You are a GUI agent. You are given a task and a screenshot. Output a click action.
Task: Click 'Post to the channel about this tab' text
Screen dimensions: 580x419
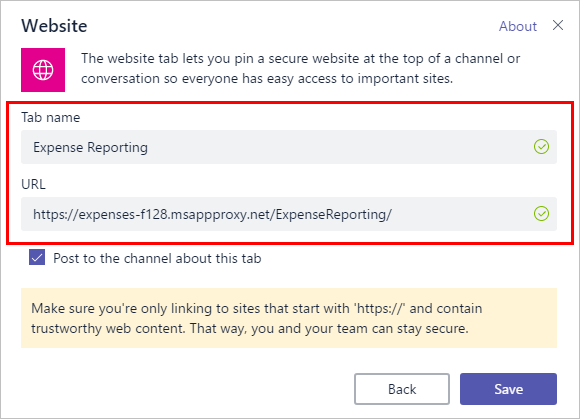pos(157,258)
